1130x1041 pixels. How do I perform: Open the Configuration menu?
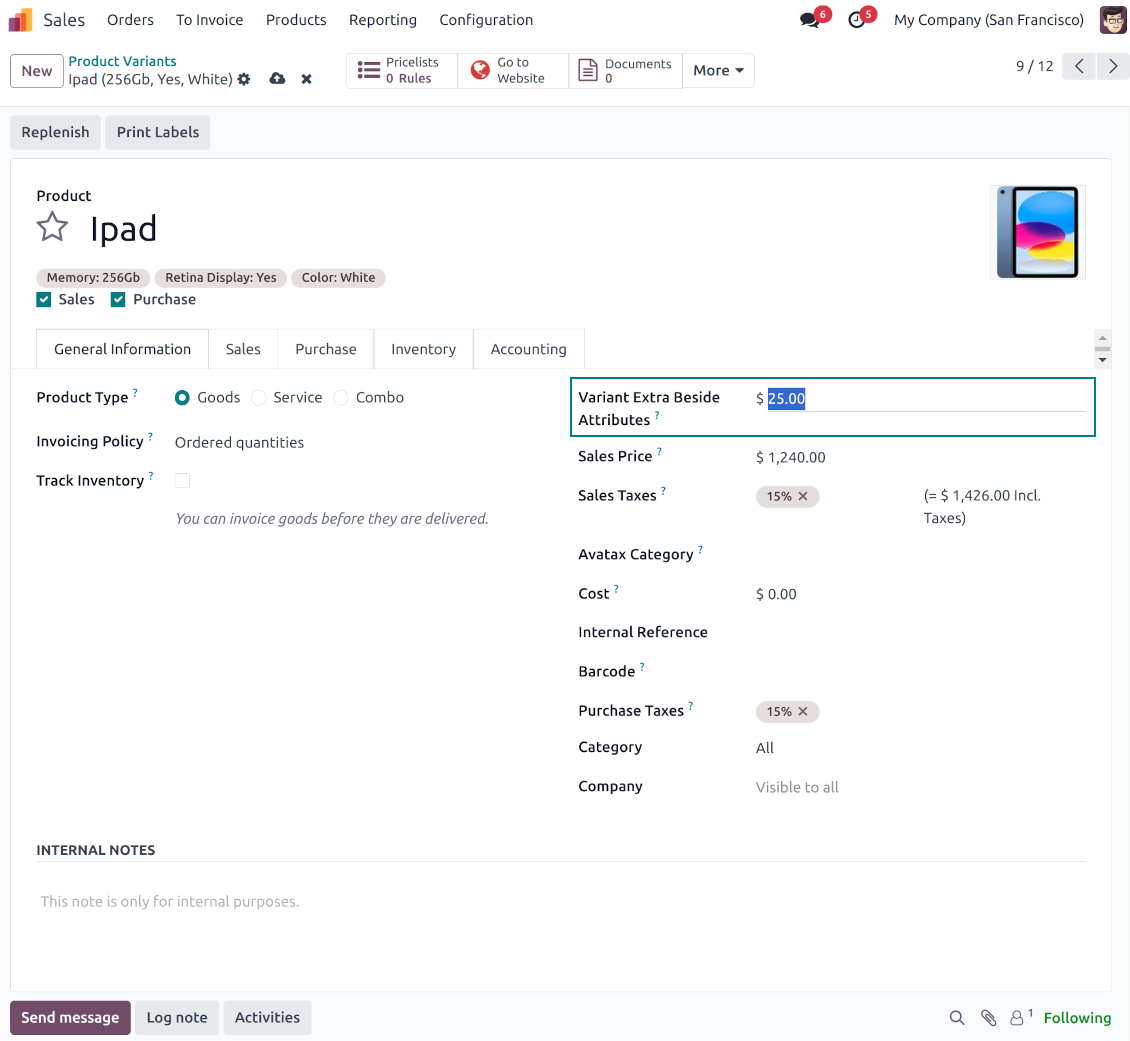coord(486,20)
